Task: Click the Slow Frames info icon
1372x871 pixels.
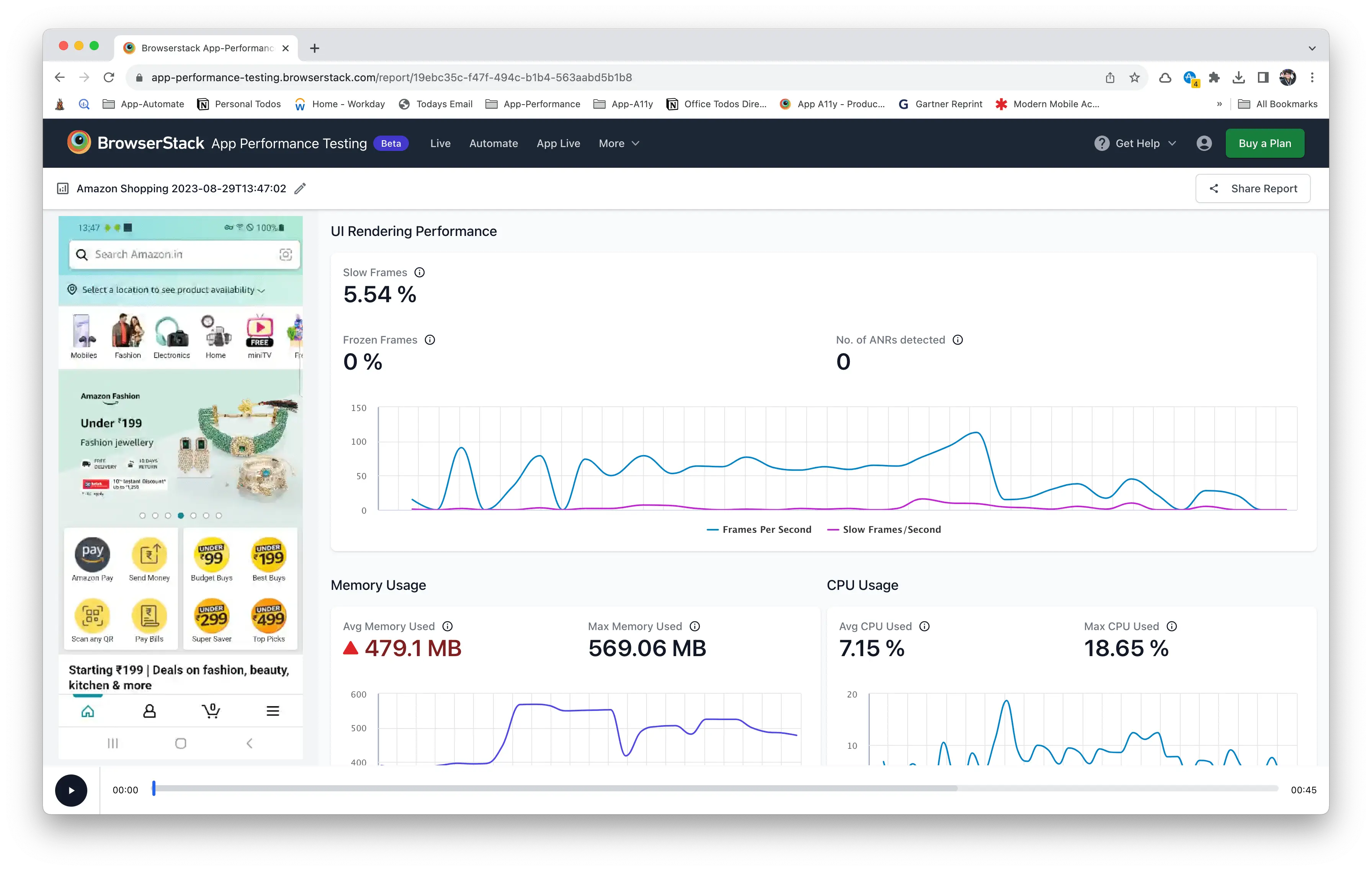Action: 419,272
